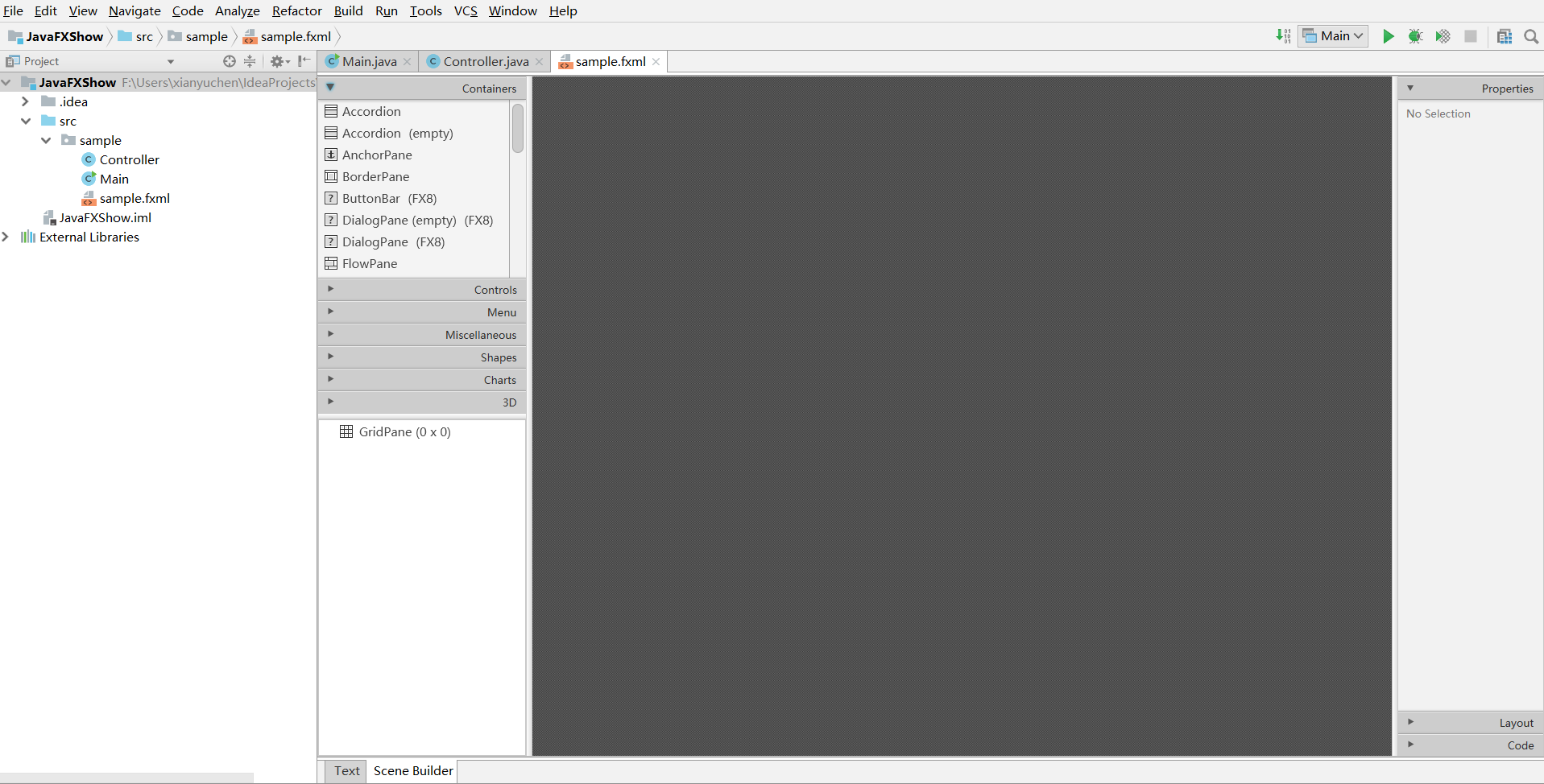The image size is (1544, 784).
Task: Click the Containers list scrollbar
Action: [x=518, y=129]
